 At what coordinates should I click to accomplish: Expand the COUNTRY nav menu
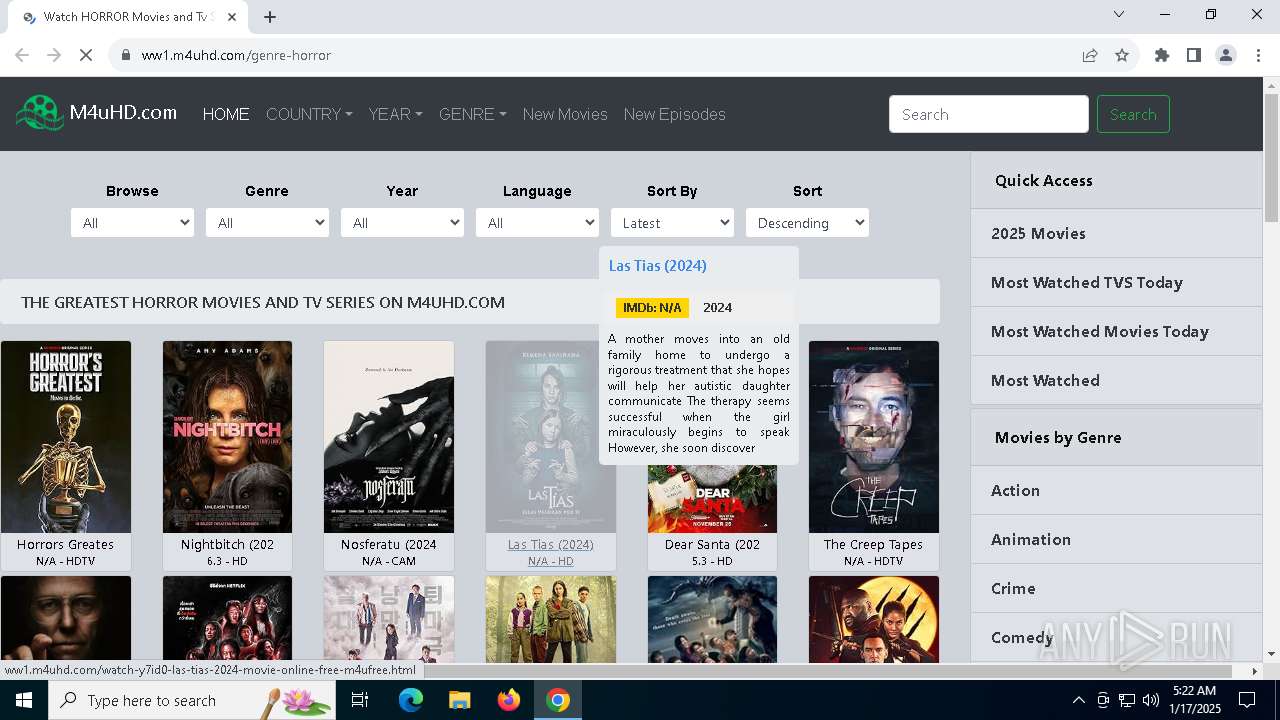point(309,114)
